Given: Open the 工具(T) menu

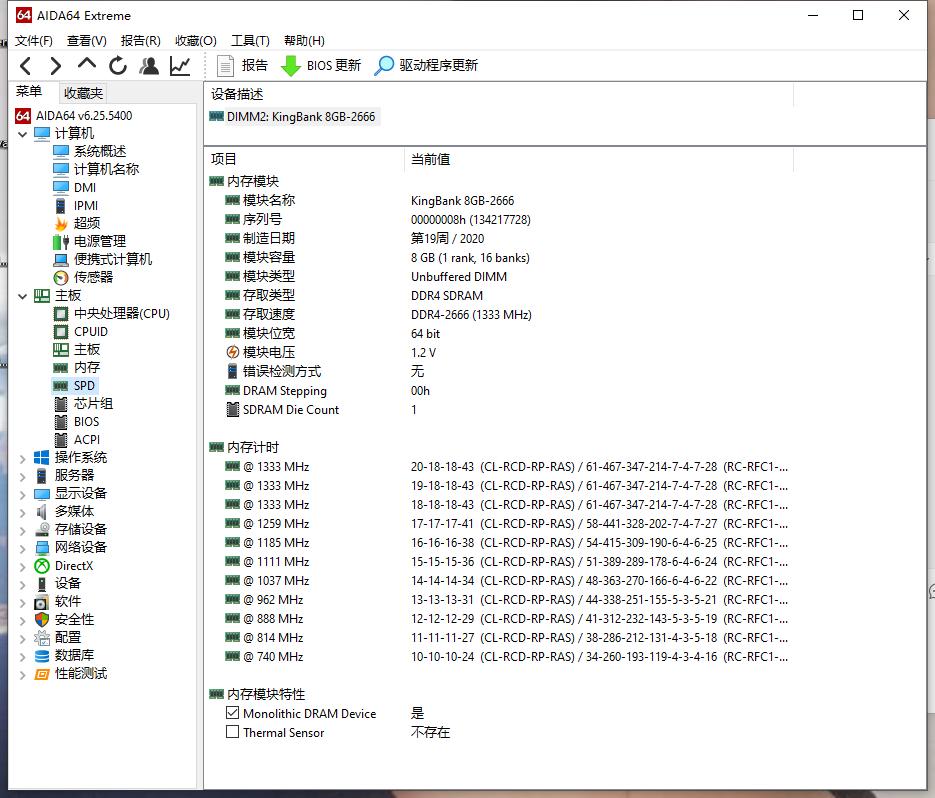Looking at the screenshot, I should click(250, 41).
